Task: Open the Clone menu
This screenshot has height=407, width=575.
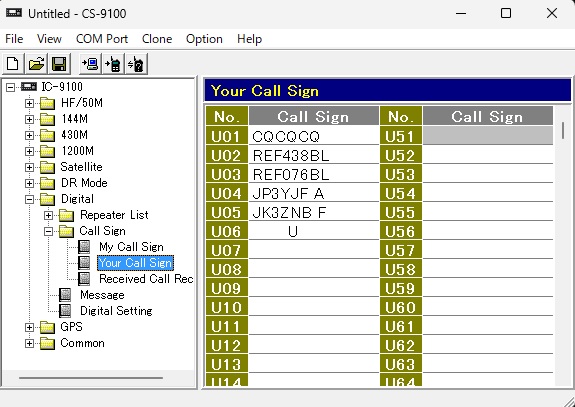Action: click(x=157, y=39)
